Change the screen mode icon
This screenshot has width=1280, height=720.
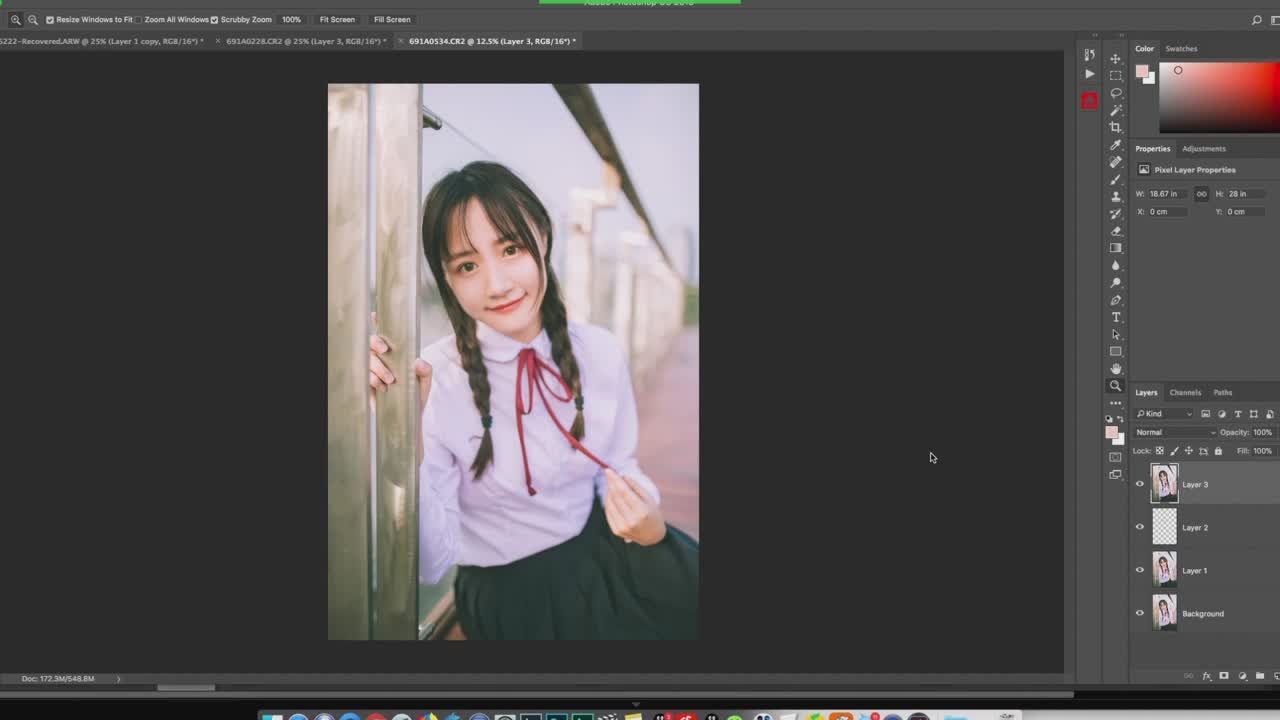pos(1116,475)
